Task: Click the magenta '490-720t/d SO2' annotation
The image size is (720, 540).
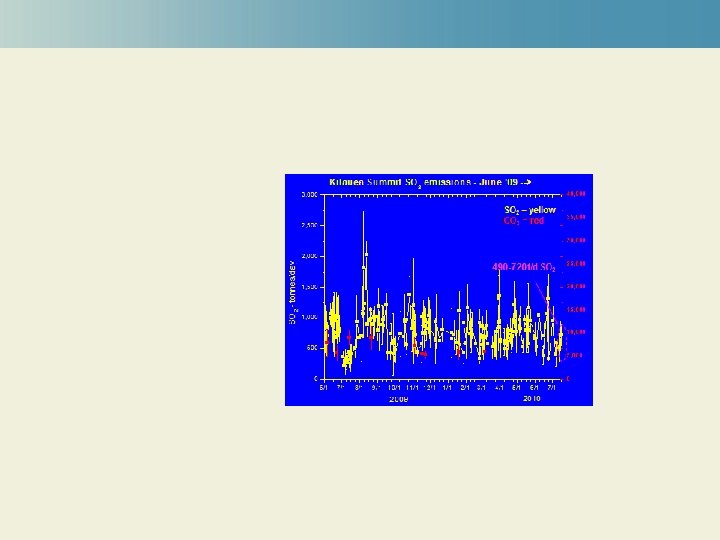Action: point(523,267)
